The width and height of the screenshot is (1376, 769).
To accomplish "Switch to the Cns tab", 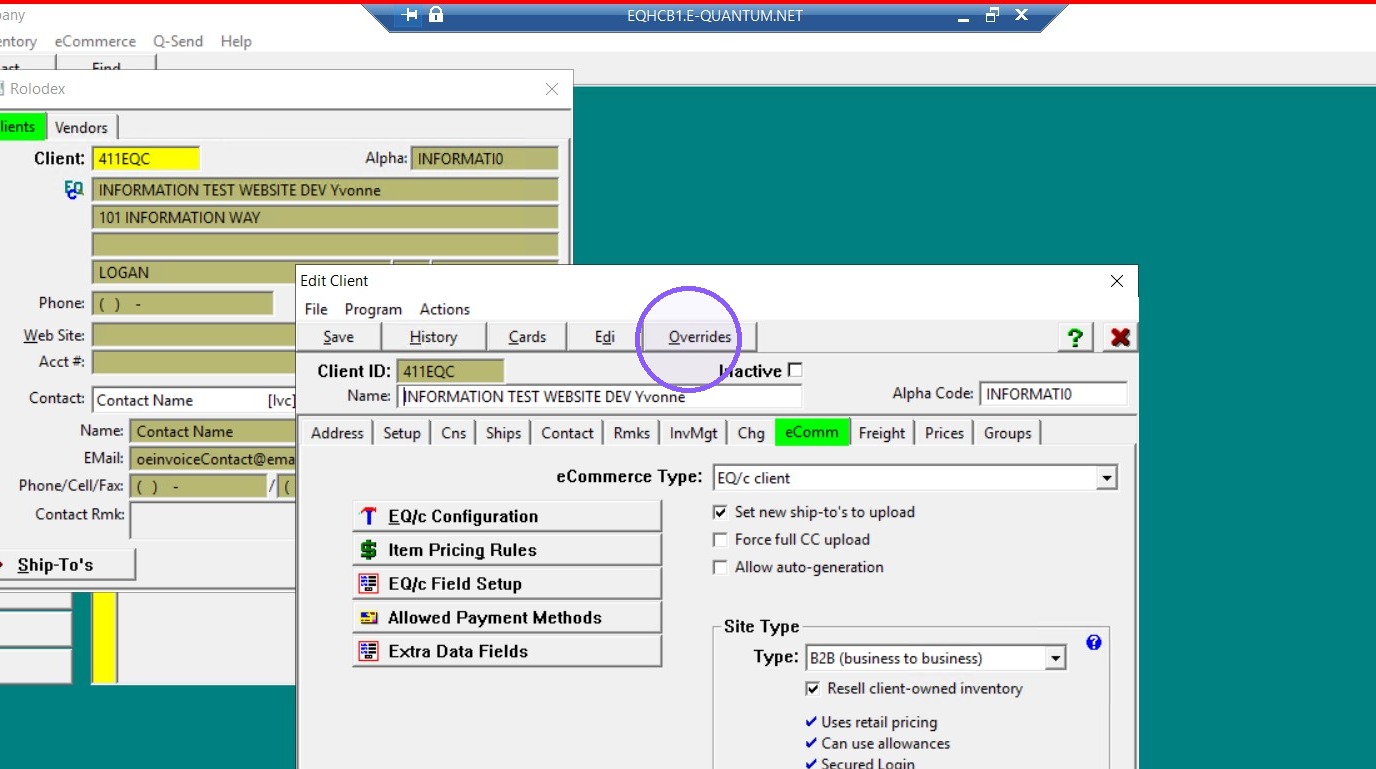I will click(x=454, y=433).
